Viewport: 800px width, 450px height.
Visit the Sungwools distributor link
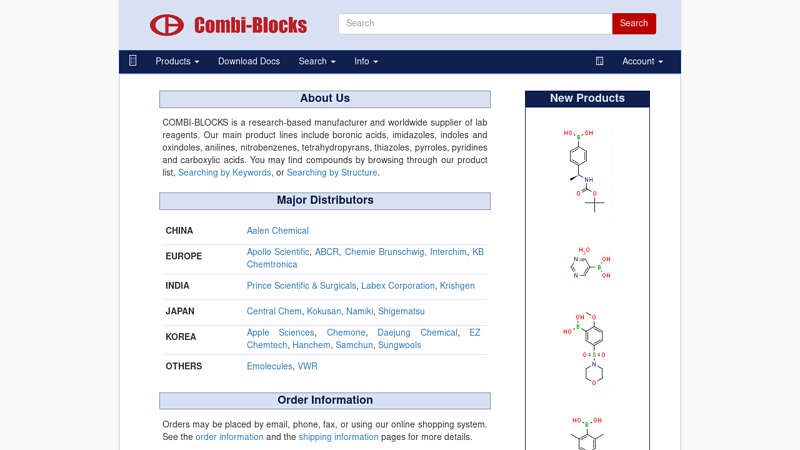[399, 345]
